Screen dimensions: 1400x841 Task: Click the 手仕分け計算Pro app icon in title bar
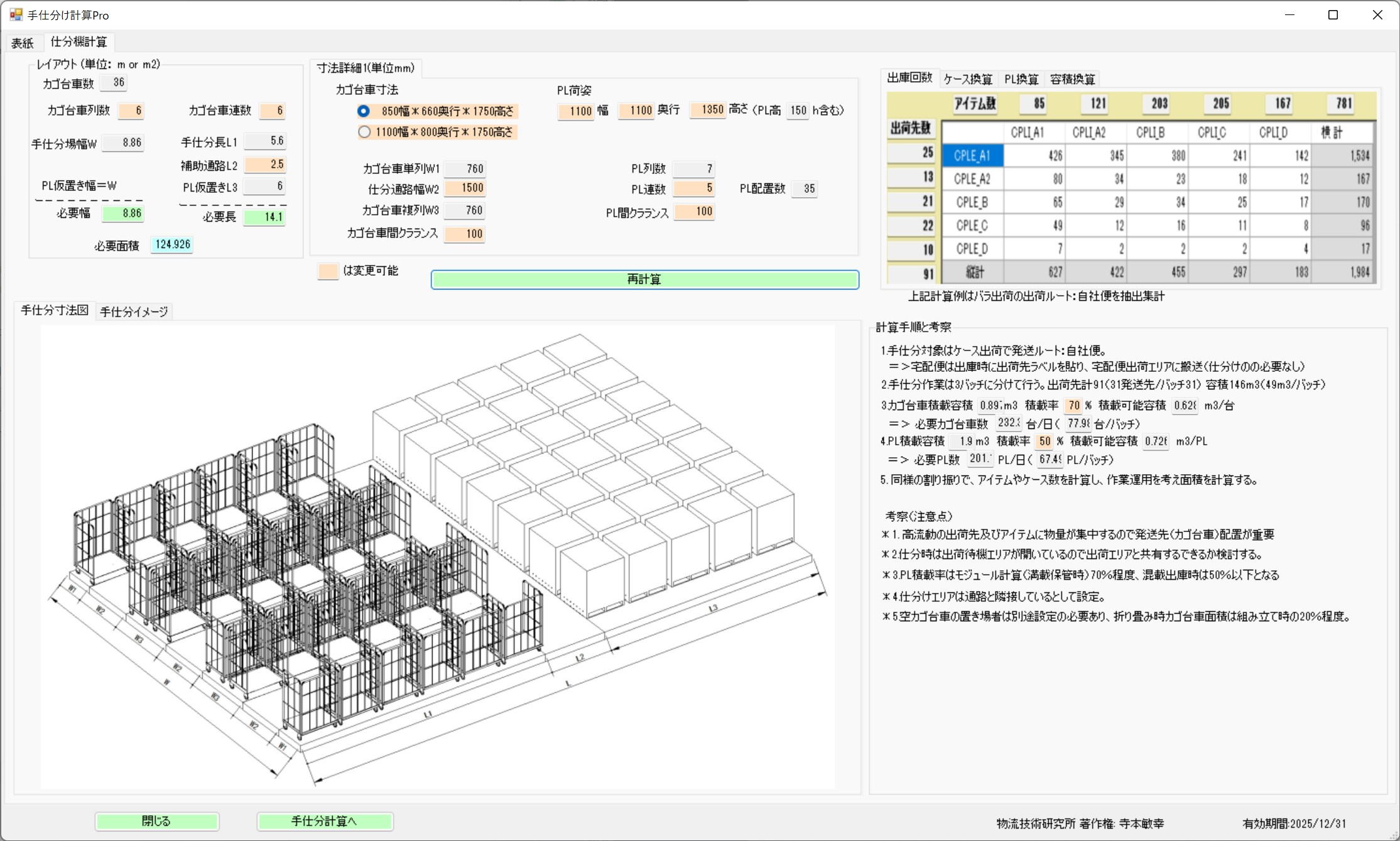pos(16,14)
